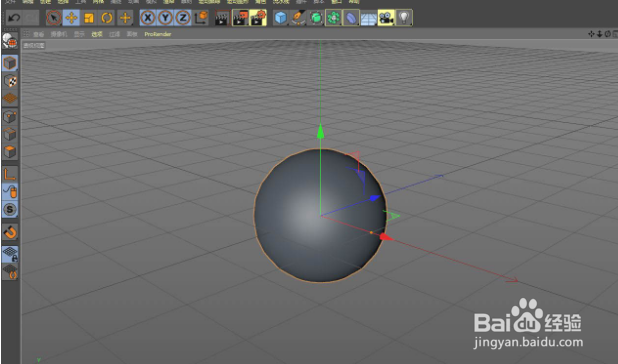Viewport: 618px width, 364px height.
Task: Open the green array modeling objects icon
Action: coord(333,18)
